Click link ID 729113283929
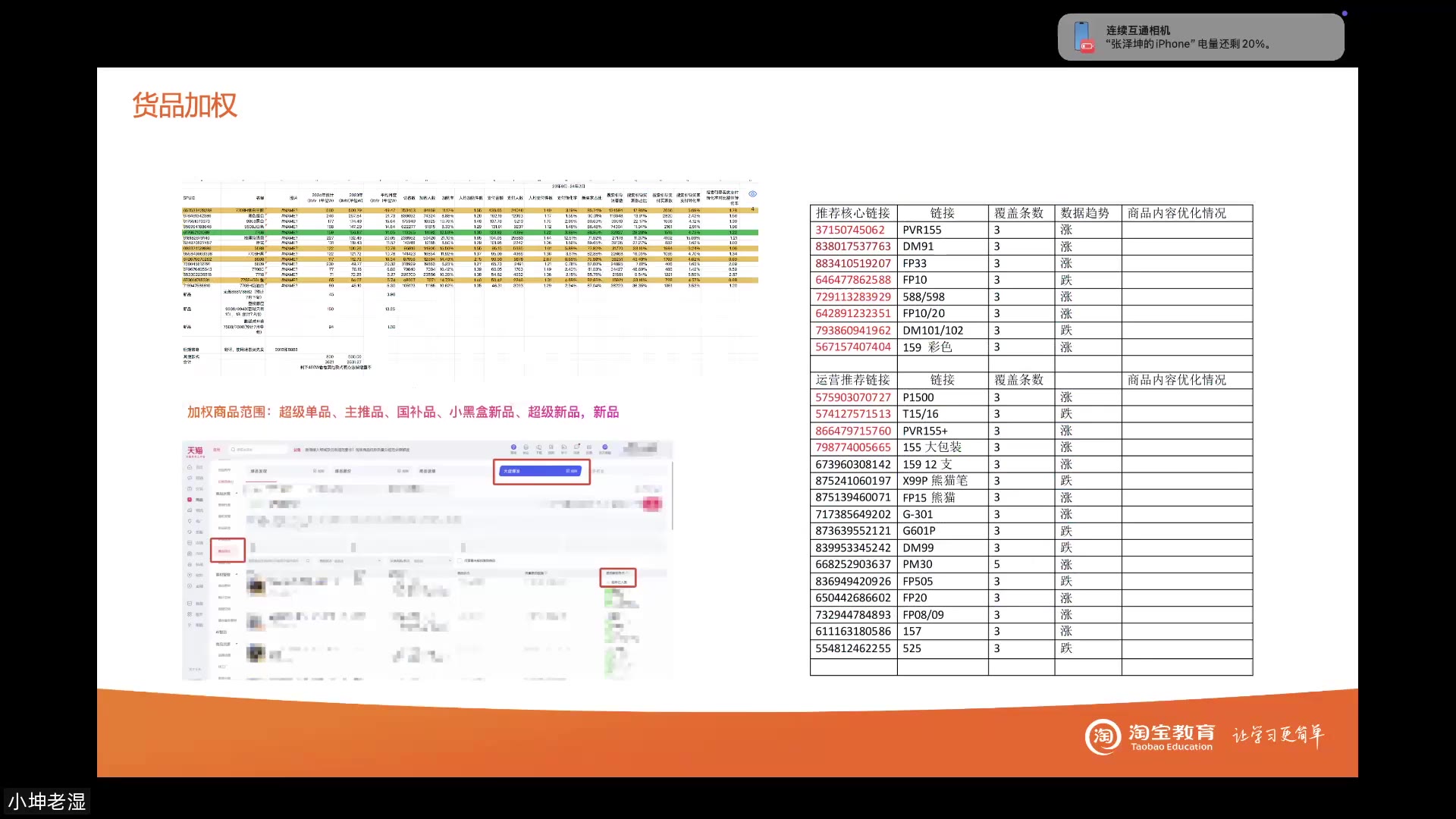This screenshot has height=819, width=1456. [x=853, y=297]
